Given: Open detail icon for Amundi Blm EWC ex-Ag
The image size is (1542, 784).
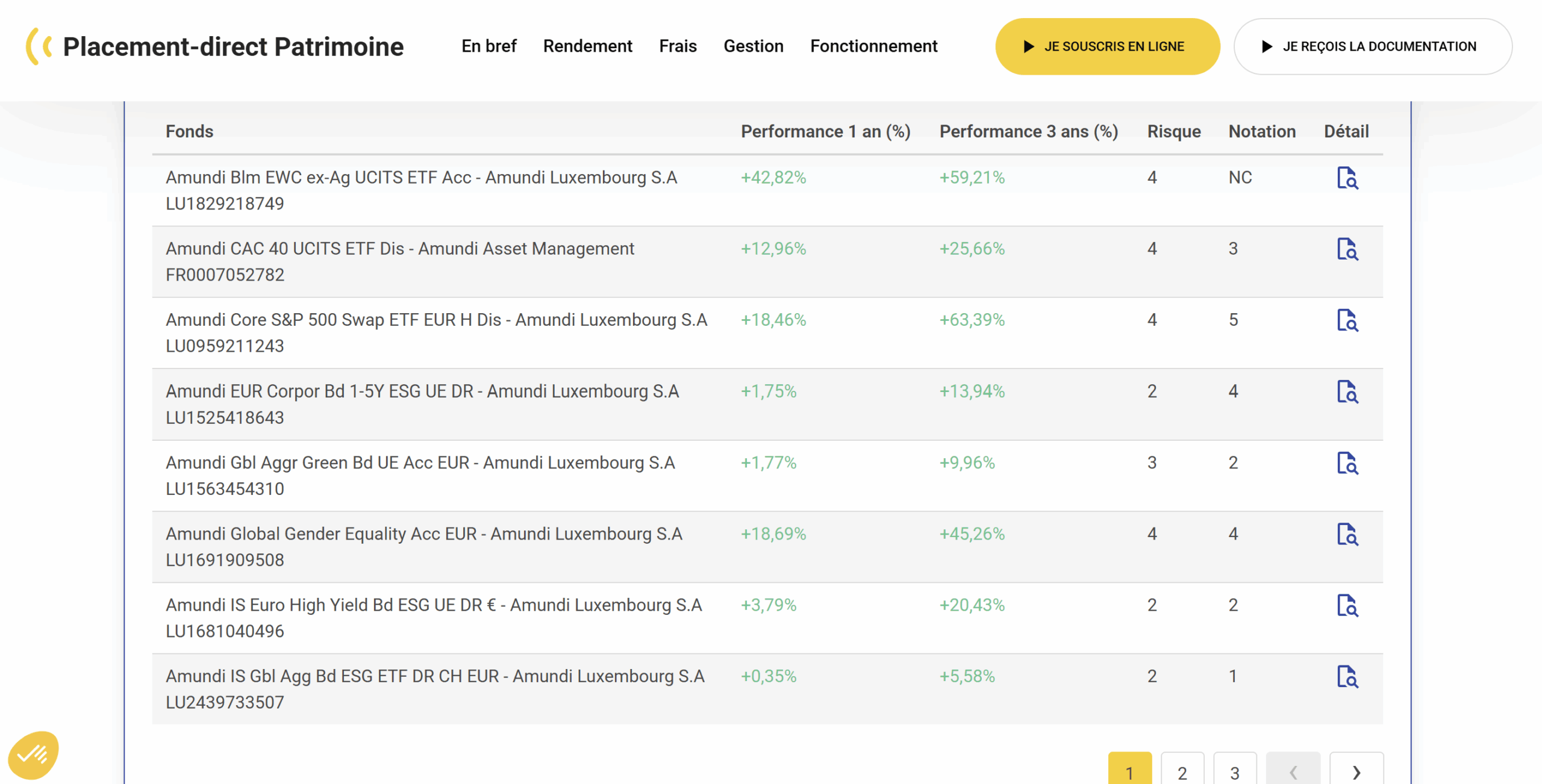Looking at the screenshot, I should (1347, 178).
